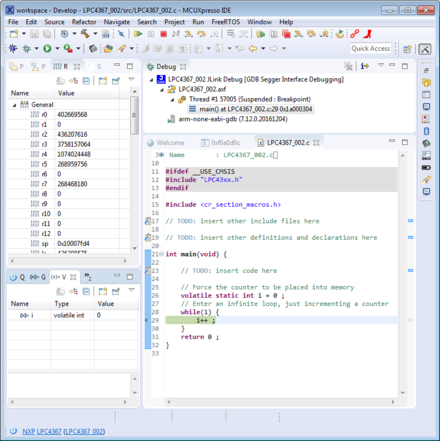Maximize the editor area pane
The height and width of the screenshot is (441, 440).
[x=405, y=142]
